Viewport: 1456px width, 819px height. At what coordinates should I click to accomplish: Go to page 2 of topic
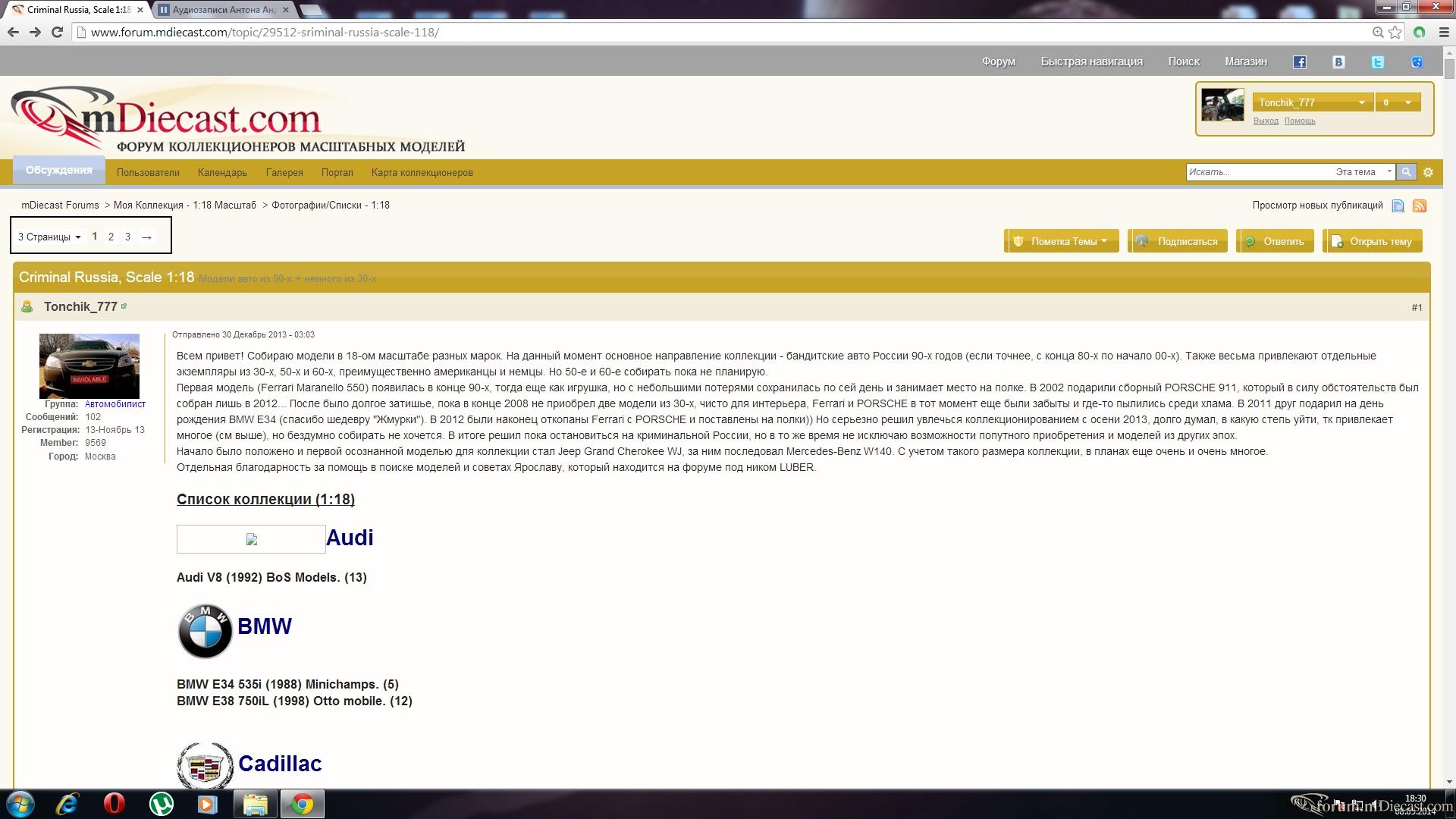(x=111, y=237)
